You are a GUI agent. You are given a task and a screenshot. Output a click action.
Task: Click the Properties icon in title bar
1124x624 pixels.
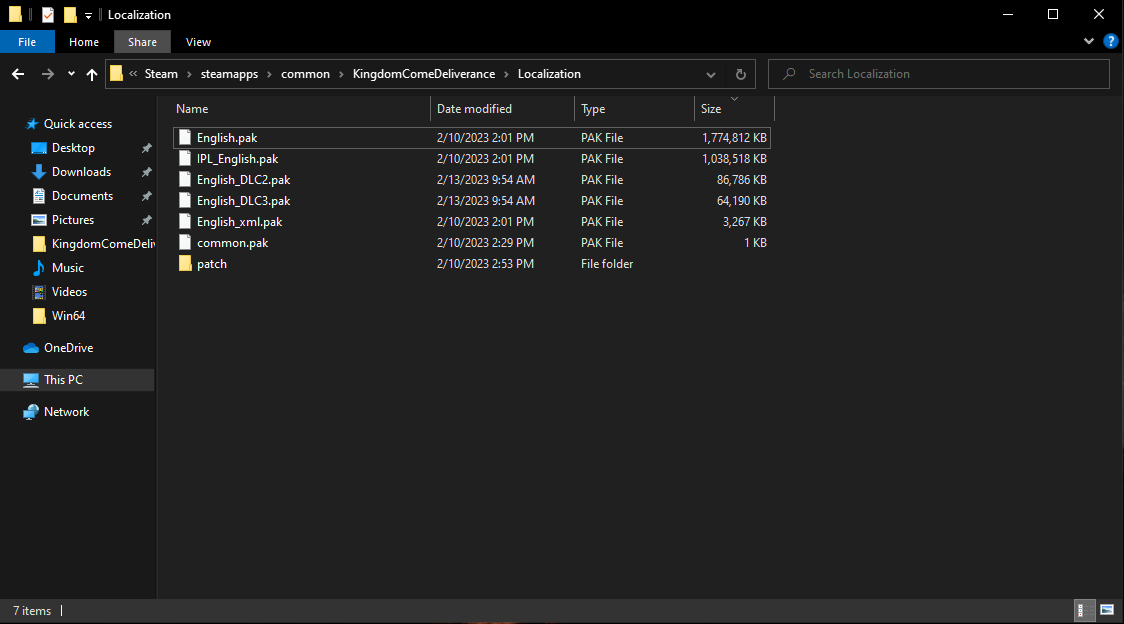pyautogui.click(x=48, y=15)
